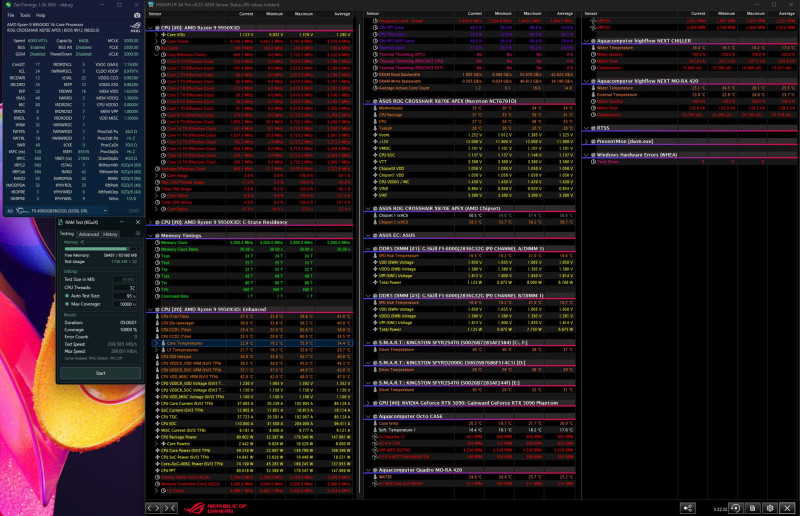
Task: Select DRAM Read Bandwidth sensor icon
Action: (375, 75)
